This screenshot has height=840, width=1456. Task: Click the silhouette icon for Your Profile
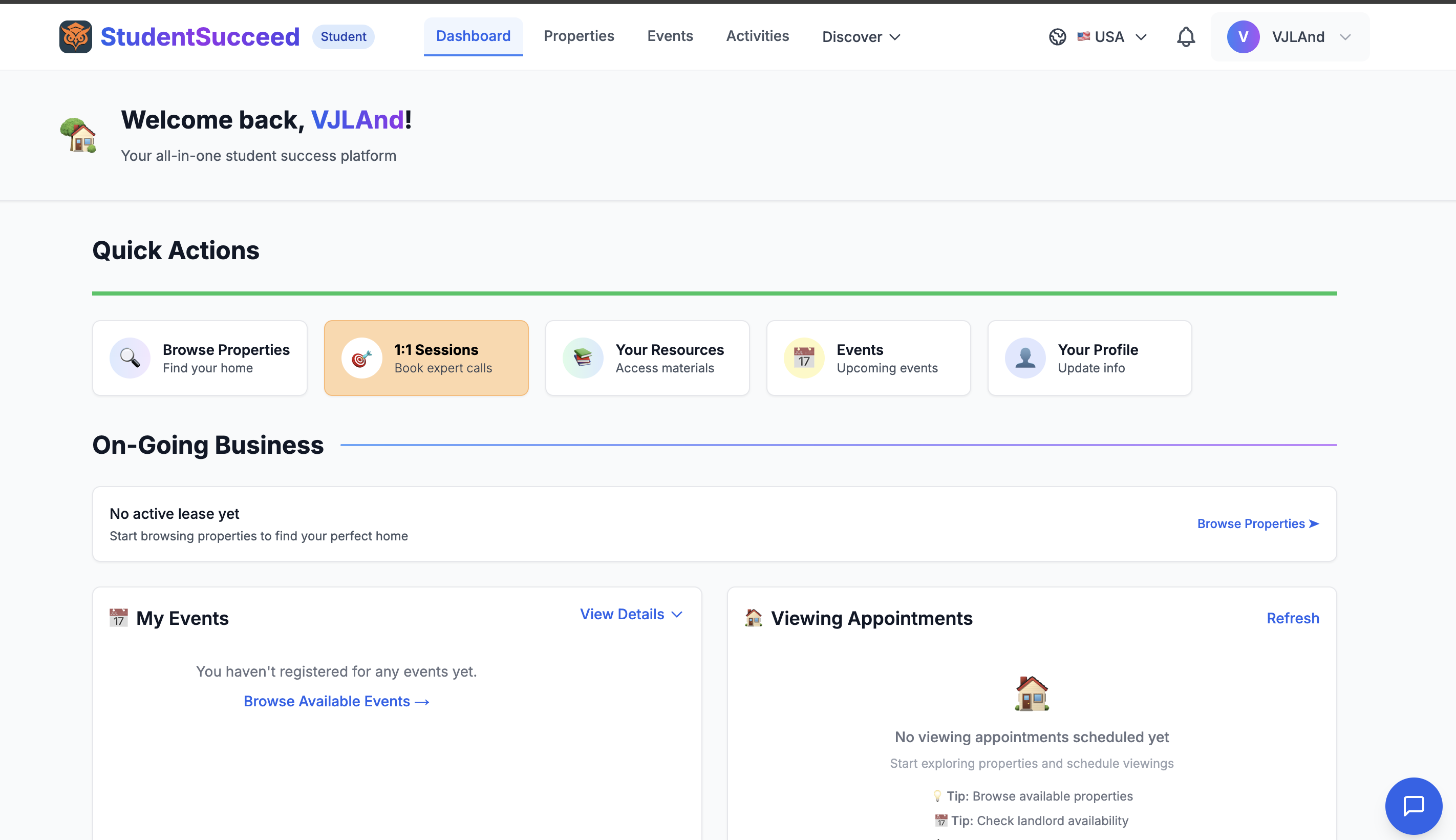point(1025,358)
